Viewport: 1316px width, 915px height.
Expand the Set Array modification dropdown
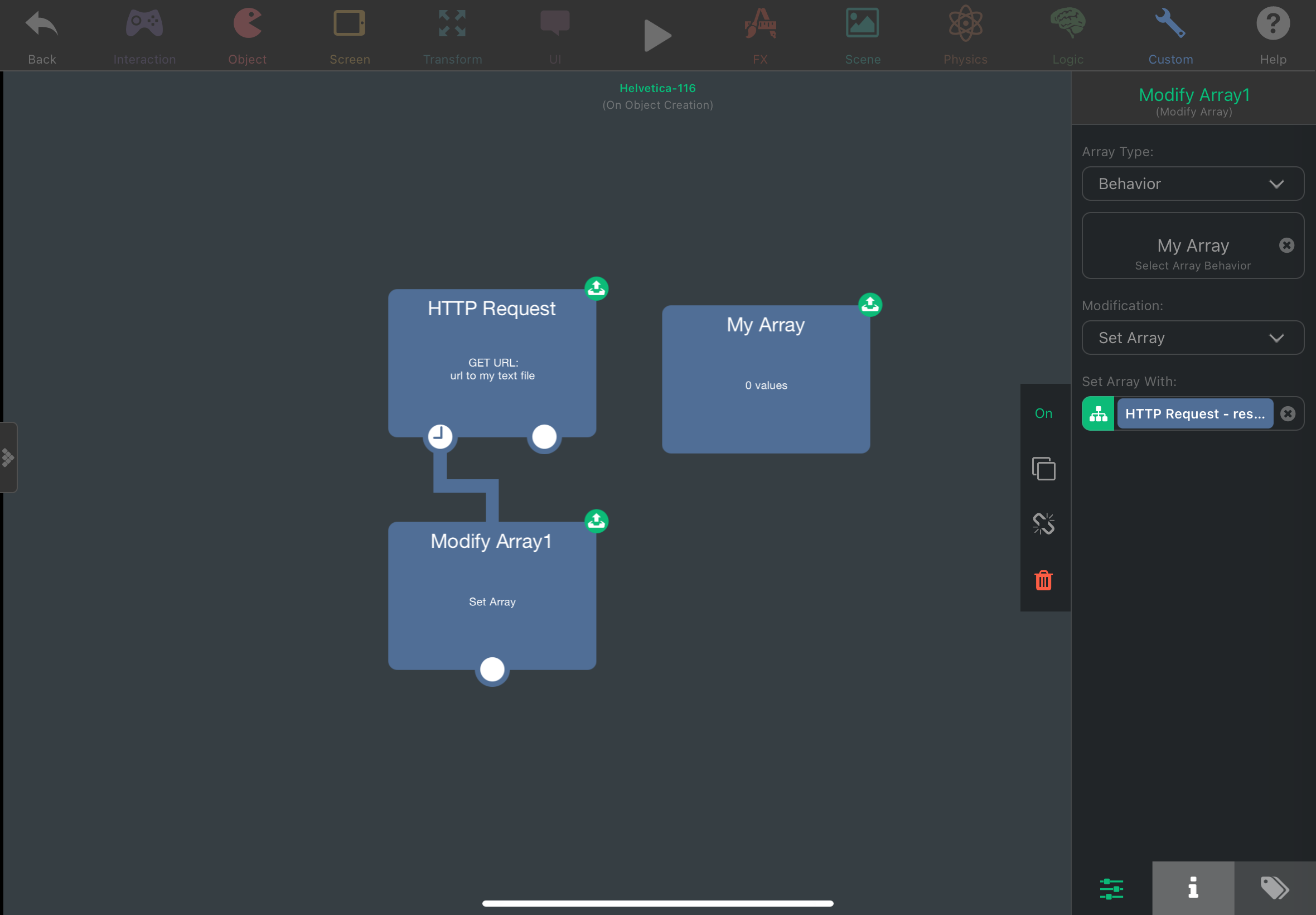coord(1192,338)
